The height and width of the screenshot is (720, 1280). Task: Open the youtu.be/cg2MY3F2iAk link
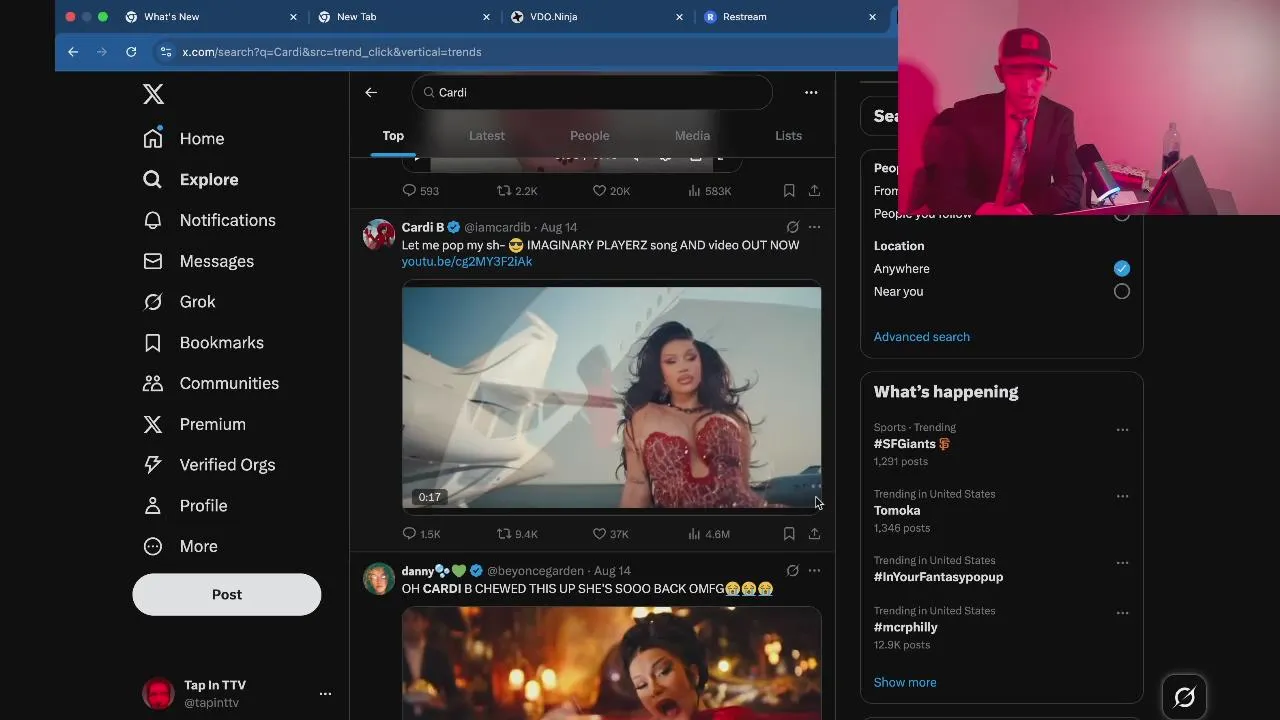[x=467, y=262]
